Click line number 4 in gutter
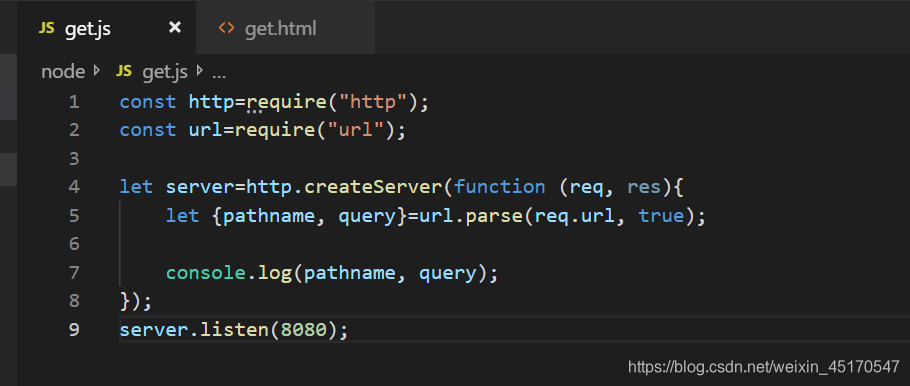Image resolution: width=910 pixels, height=386 pixels. pyautogui.click(x=74, y=187)
